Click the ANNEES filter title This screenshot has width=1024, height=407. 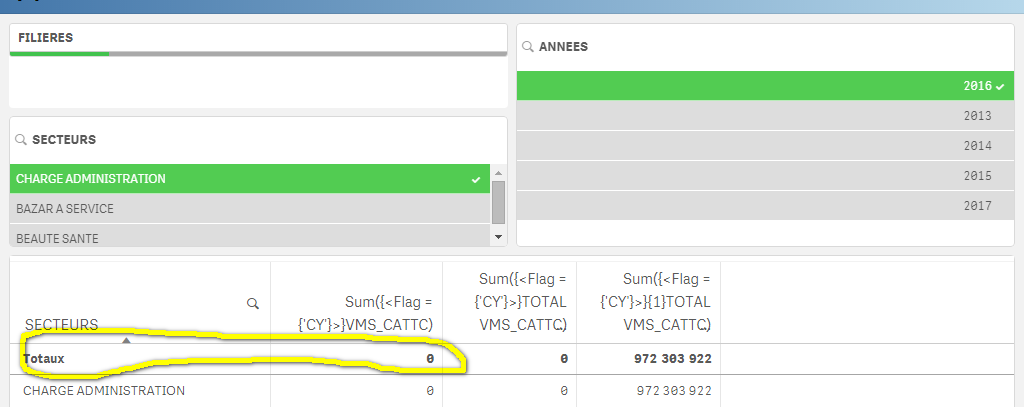pyautogui.click(x=563, y=47)
